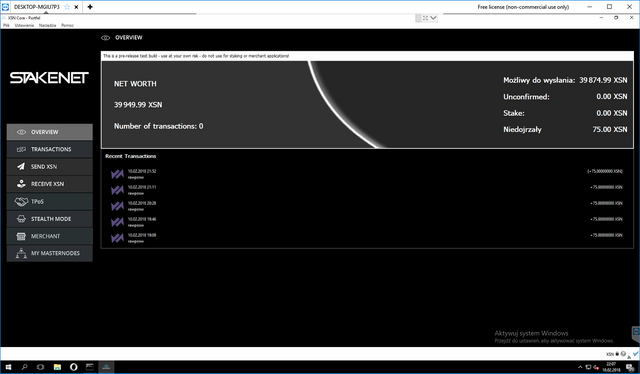Open the Merchant page

[49, 236]
